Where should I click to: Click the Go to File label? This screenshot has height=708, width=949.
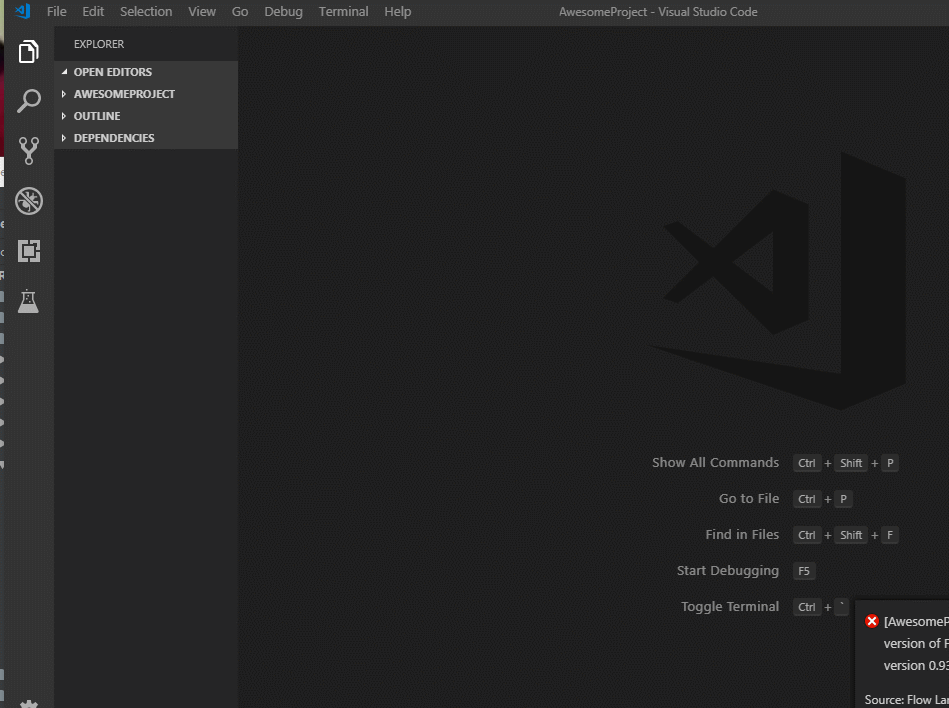click(x=749, y=499)
